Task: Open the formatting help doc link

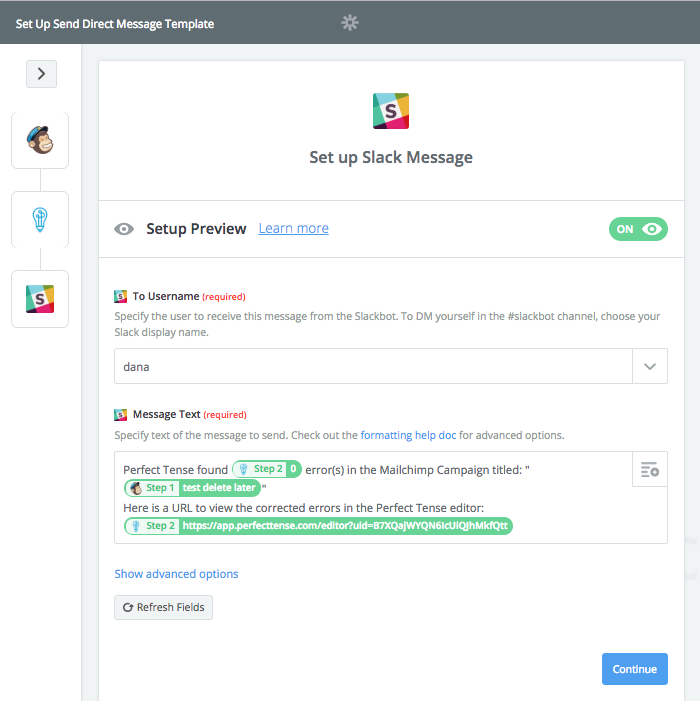Action: [x=408, y=435]
